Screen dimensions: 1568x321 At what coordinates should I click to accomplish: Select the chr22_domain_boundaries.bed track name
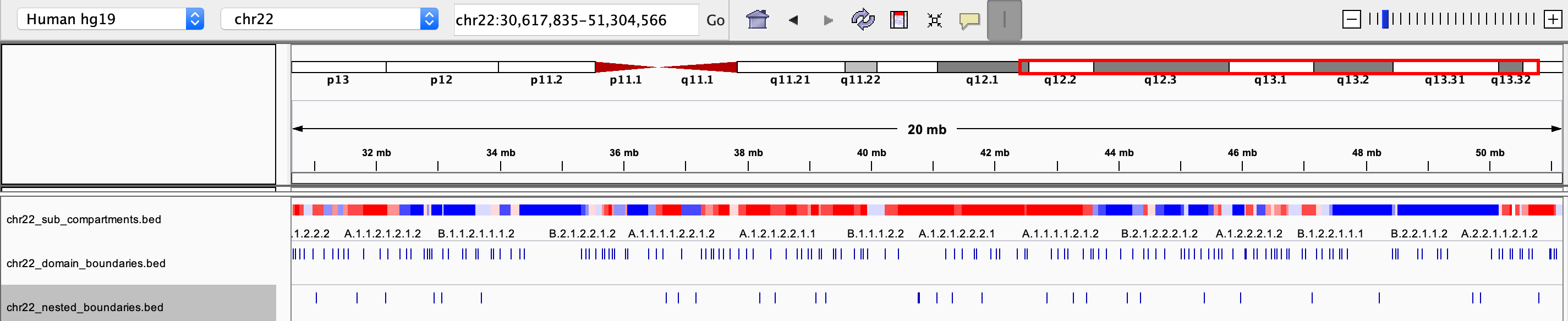86,263
